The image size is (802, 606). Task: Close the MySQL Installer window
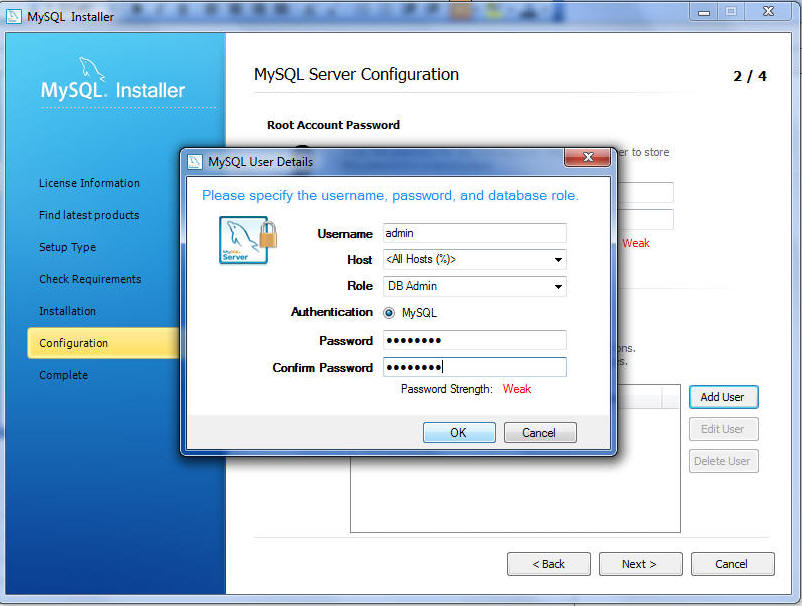(x=768, y=12)
